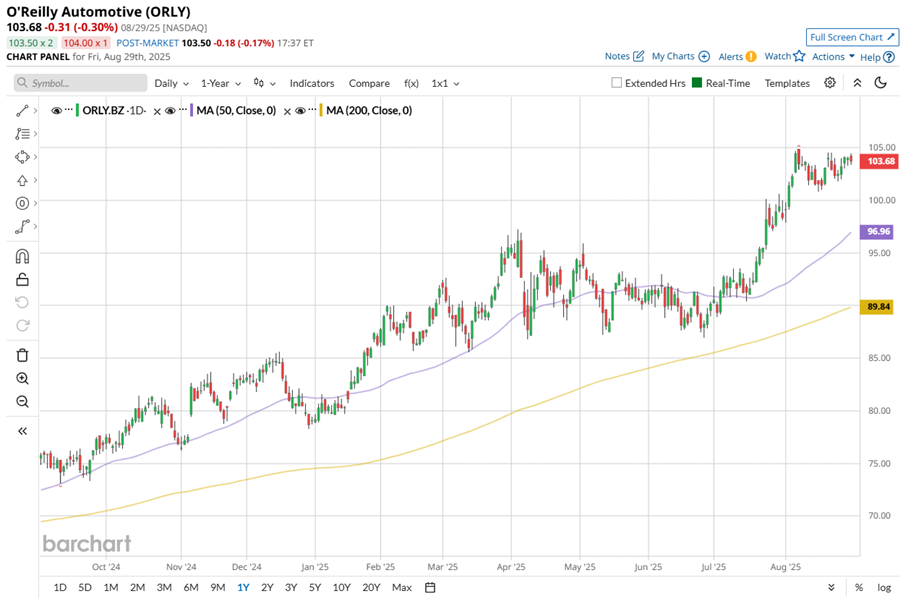Screen dimensions: 903x604
Task: Collapse header with double up chevron
Action: 857,82
